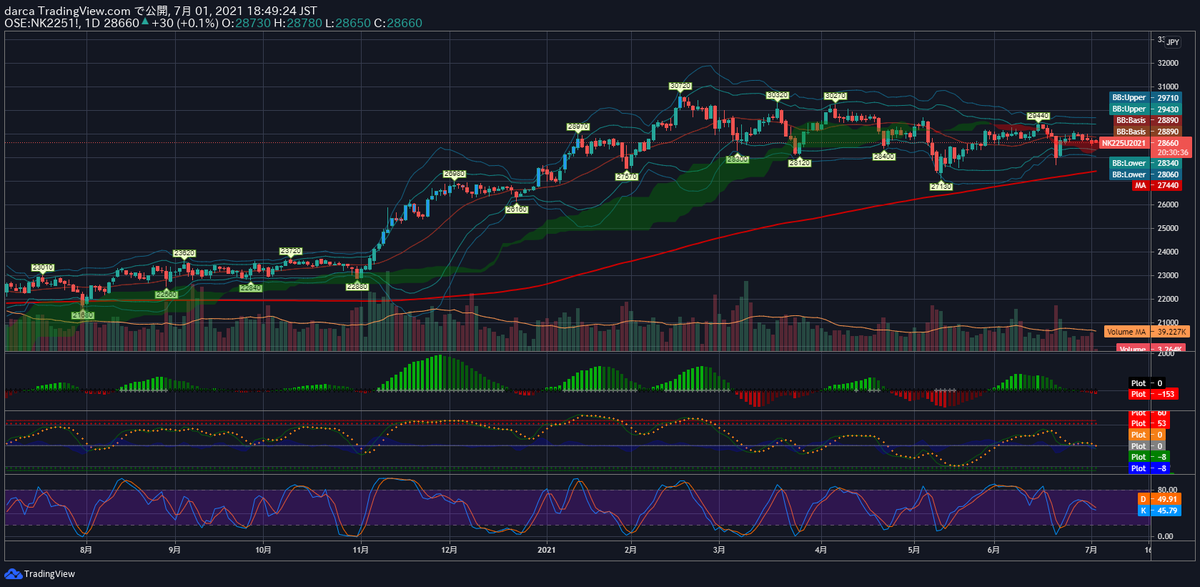Click the 23720 pivot high marker
This screenshot has width=1200, height=587.
[290, 252]
